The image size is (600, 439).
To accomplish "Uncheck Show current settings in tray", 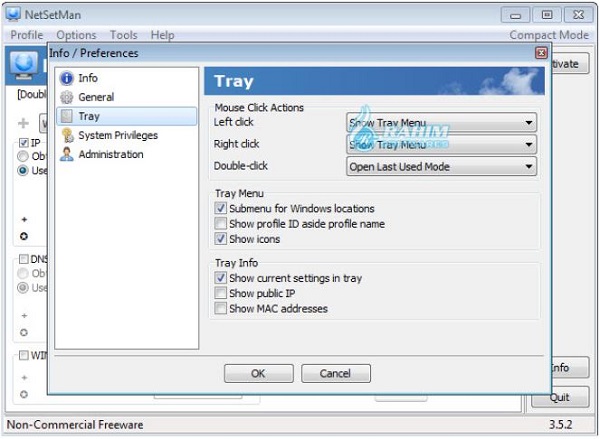I will click(x=220, y=278).
